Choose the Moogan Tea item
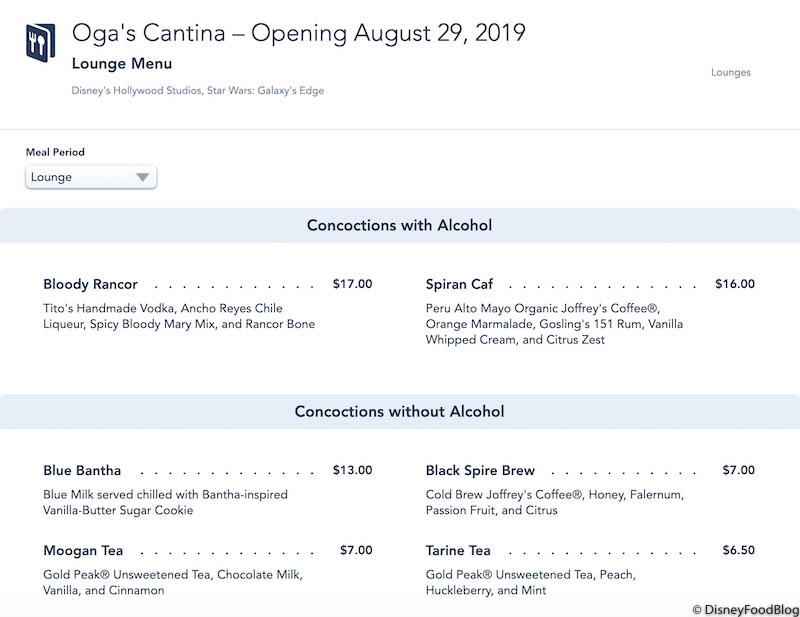Viewport: 800px width, 617px height. pyautogui.click(x=84, y=550)
